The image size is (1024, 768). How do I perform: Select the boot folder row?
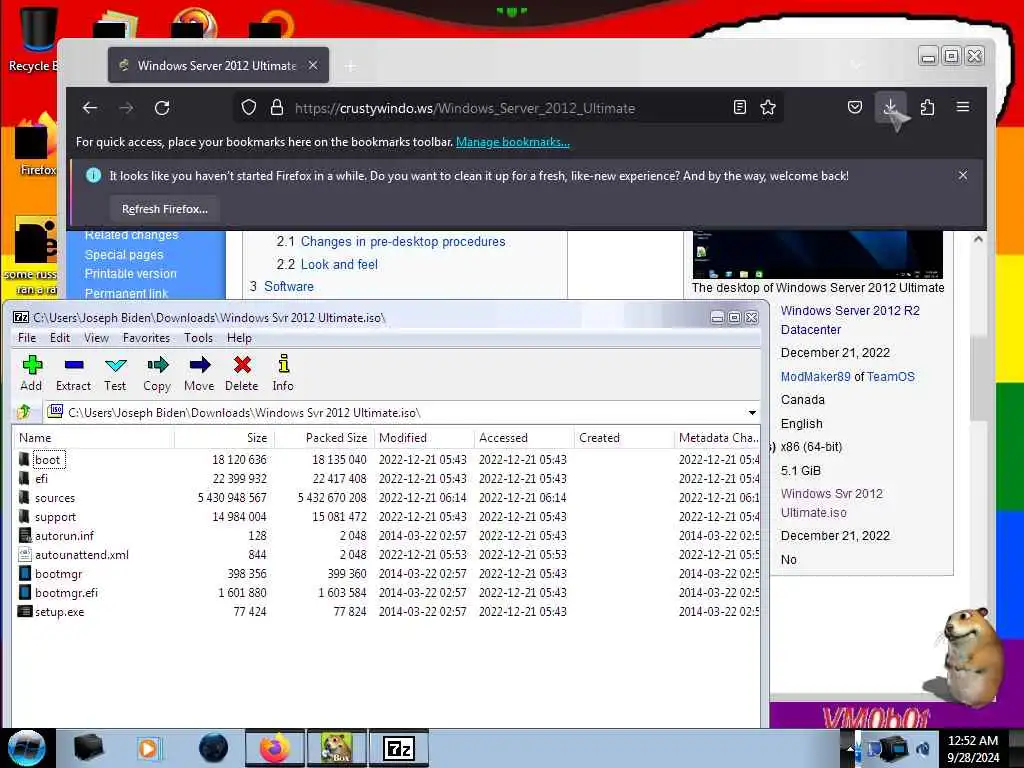(x=387, y=460)
